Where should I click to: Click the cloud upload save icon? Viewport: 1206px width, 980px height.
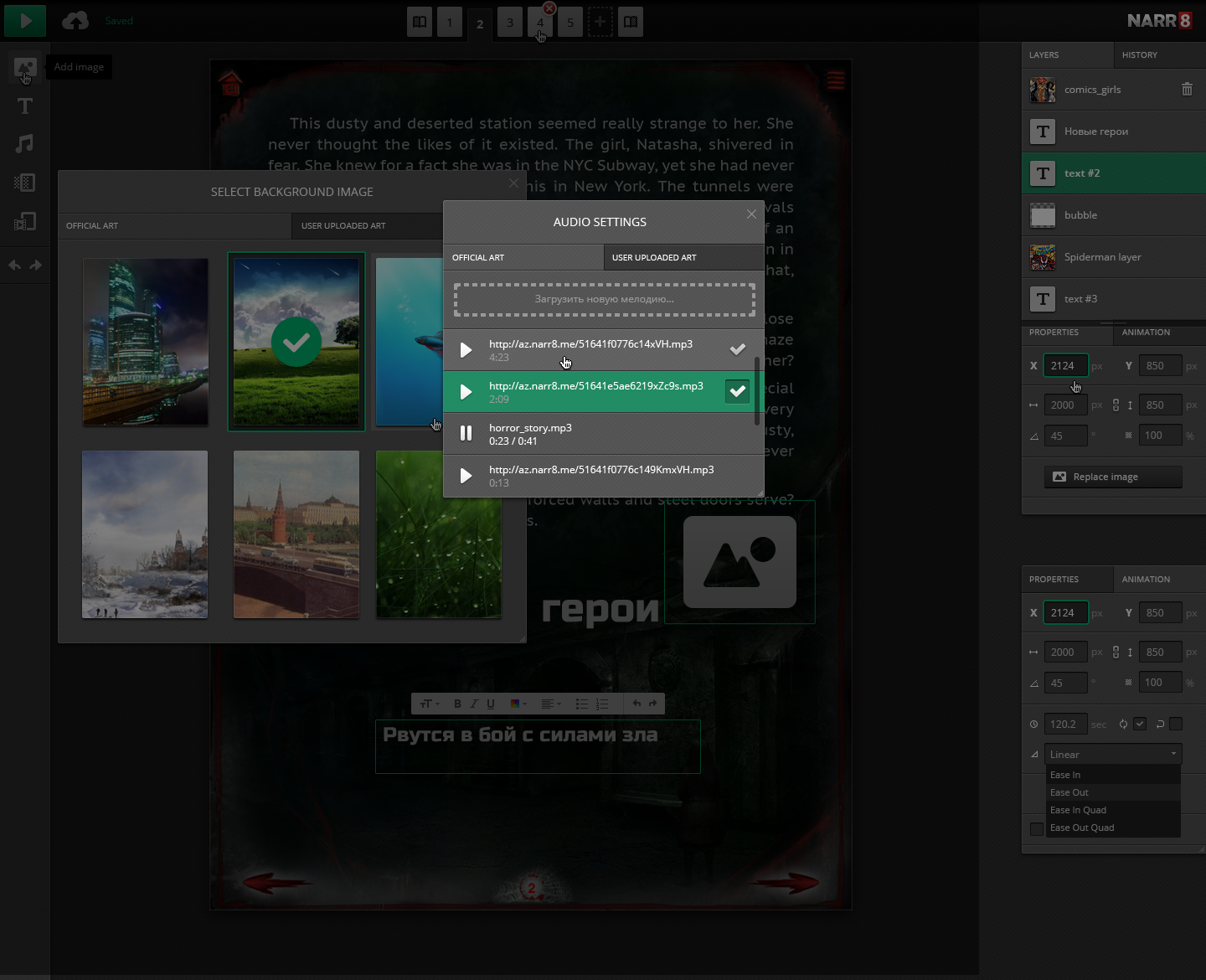tap(75, 21)
